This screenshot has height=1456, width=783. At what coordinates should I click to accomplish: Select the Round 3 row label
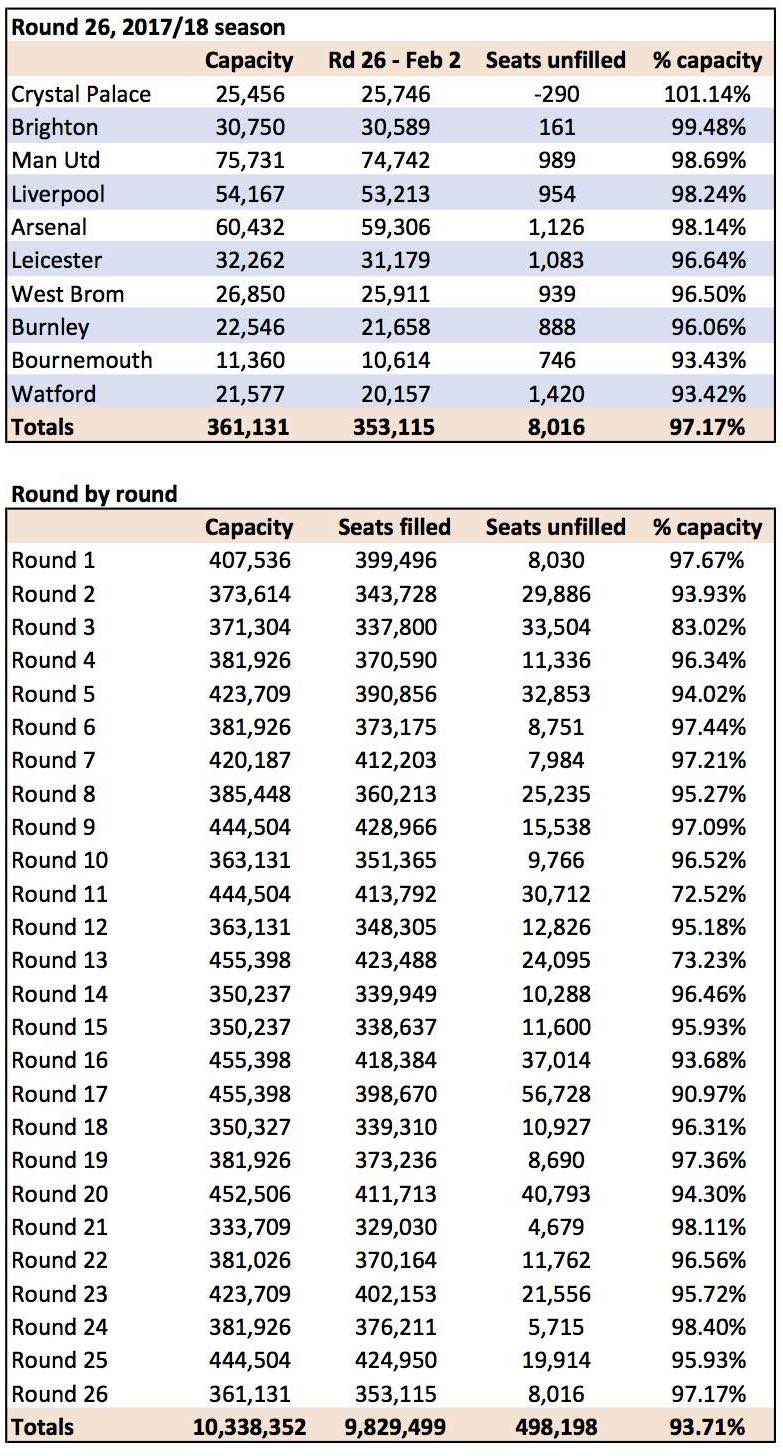coord(52,627)
